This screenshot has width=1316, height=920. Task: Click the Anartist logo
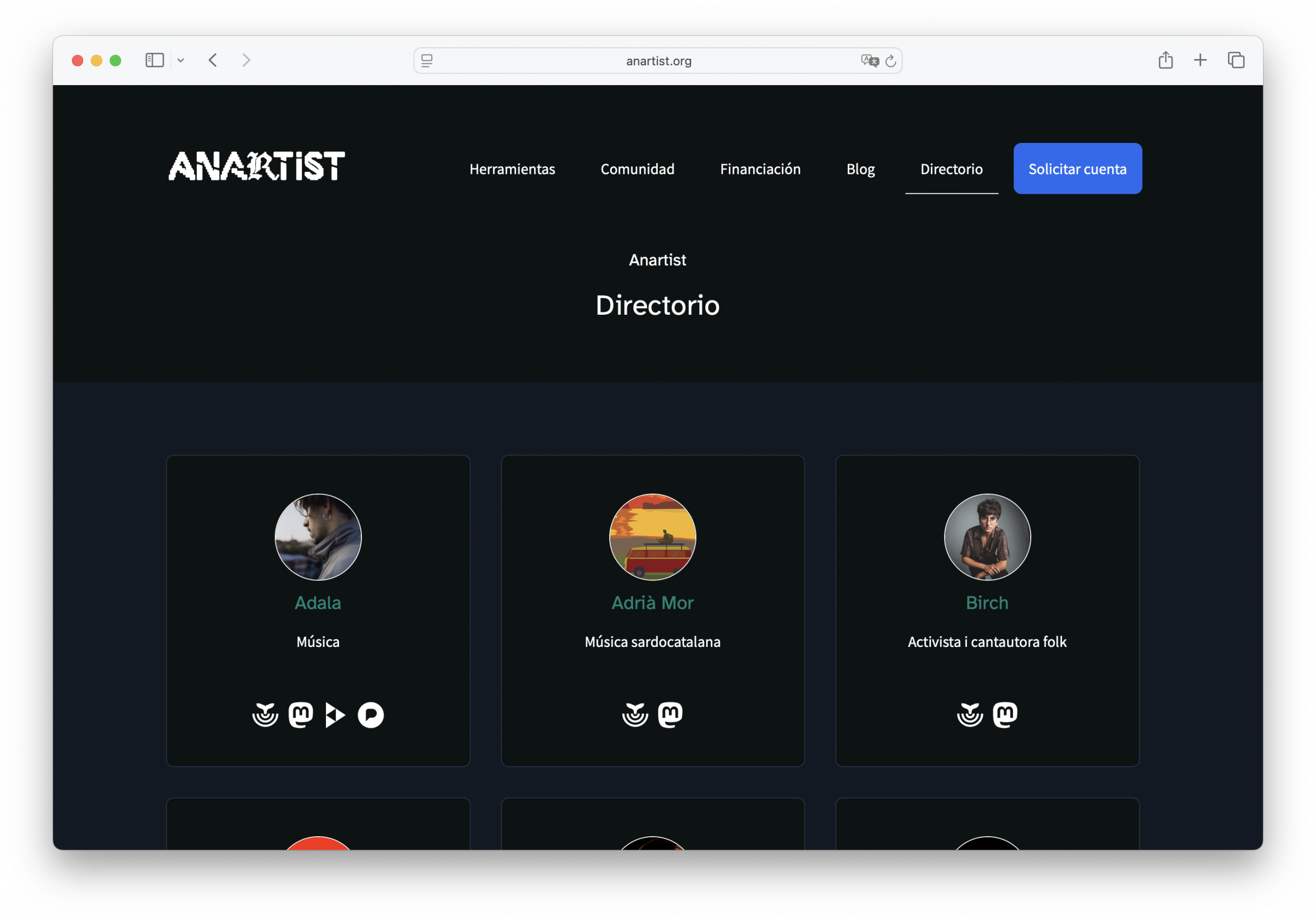pos(256,166)
